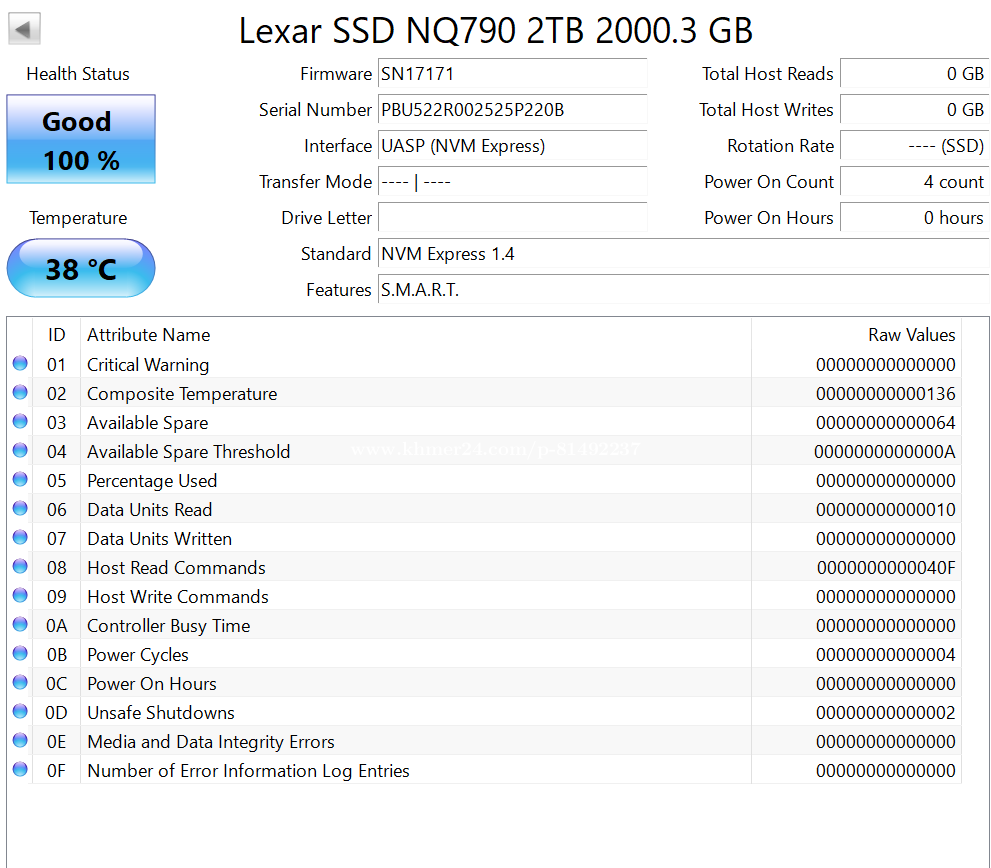Click the ID cell 0A
991x868 pixels.
(x=56, y=626)
